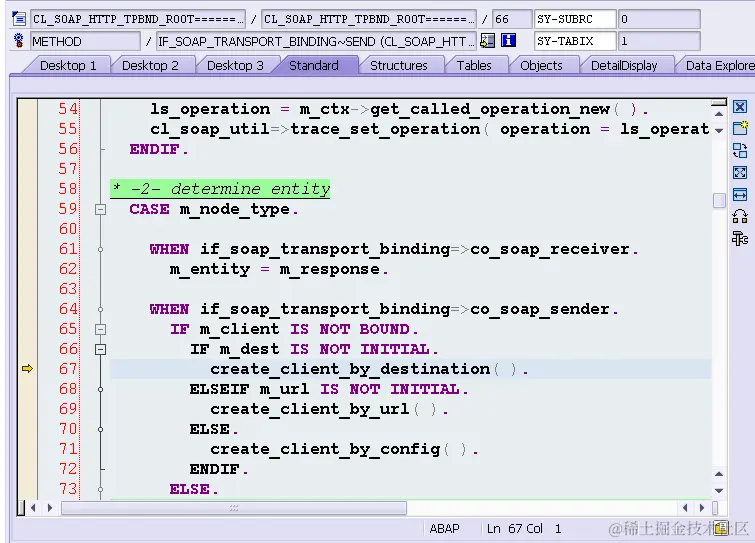Click the program icon beside CL_SOAP_HTTP_TPBND_ROOT

point(19,19)
